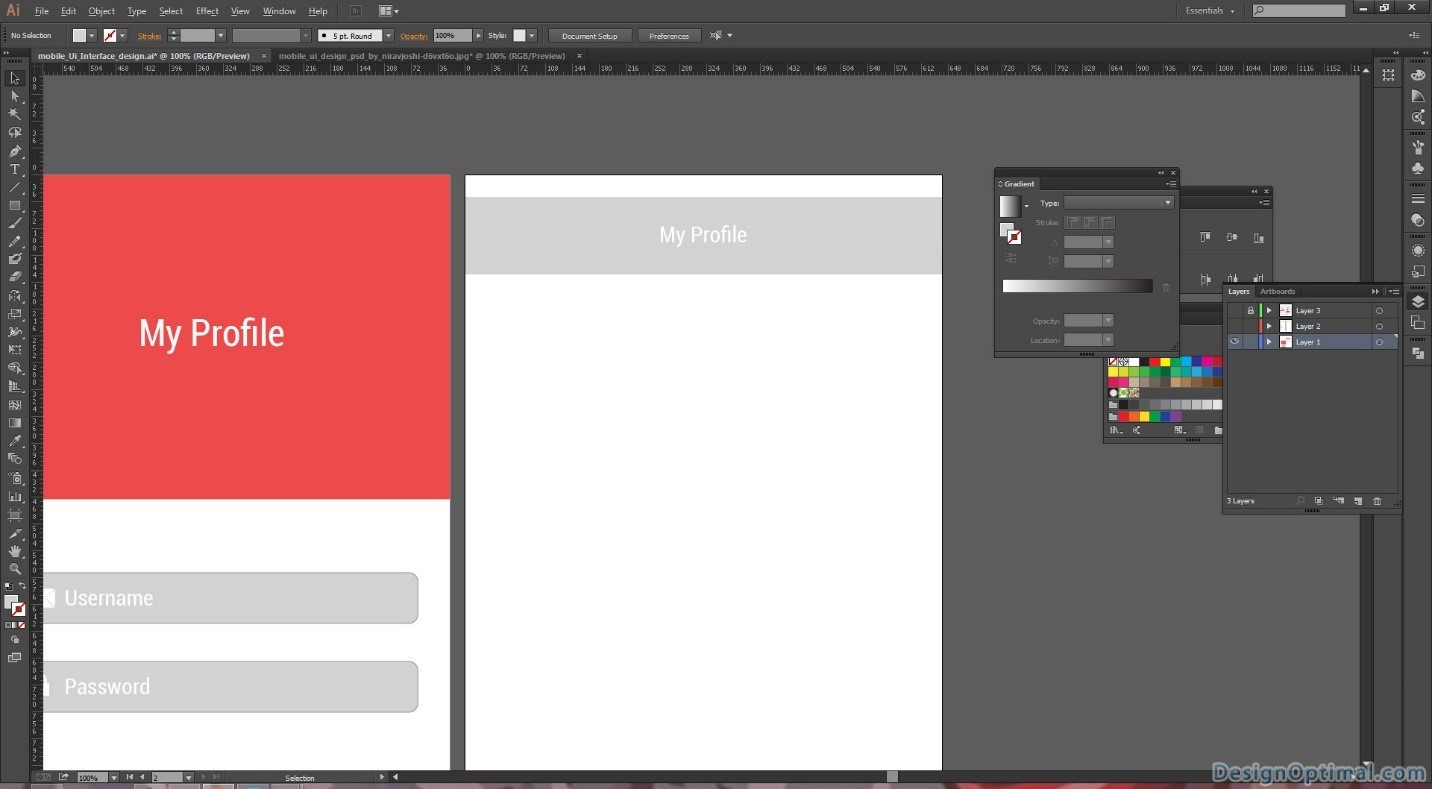Screen dimensions: 1432x789
Task: Select the Magic Wand tool
Action: pyautogui.click(x=15, y=114)
